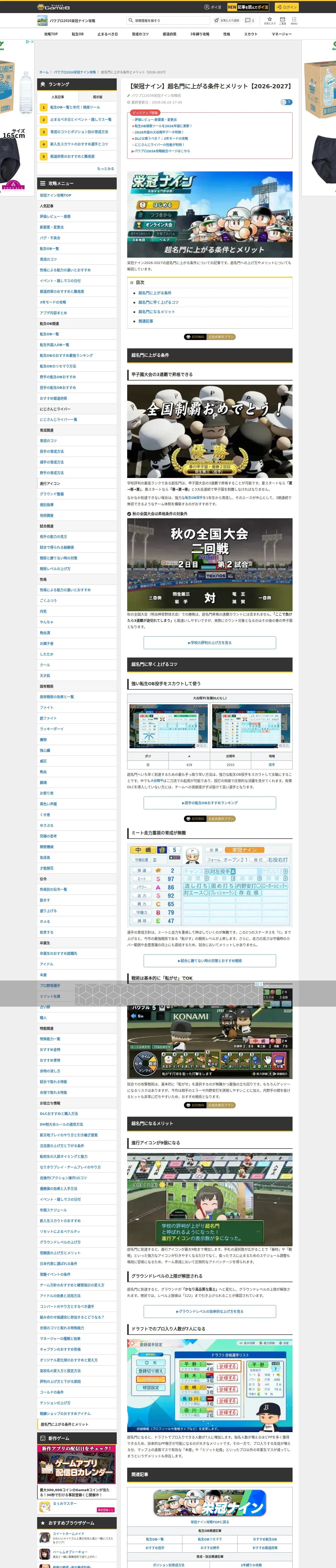Select 都道府県 in the top navigation
The image size is (336, 1568).
(170, 34)
